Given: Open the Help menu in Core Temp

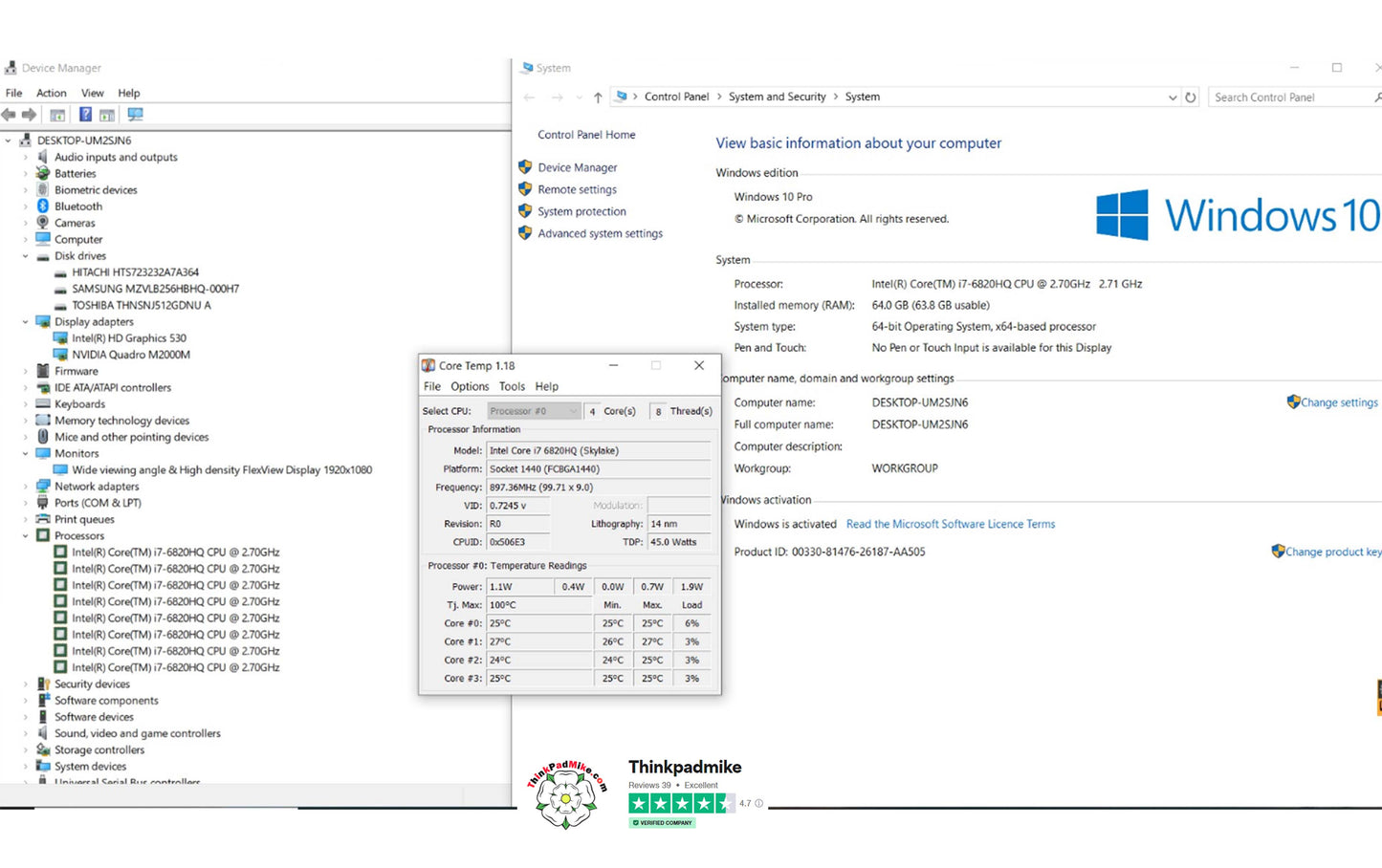Looking at the screenshot, I should click(547, 387).
